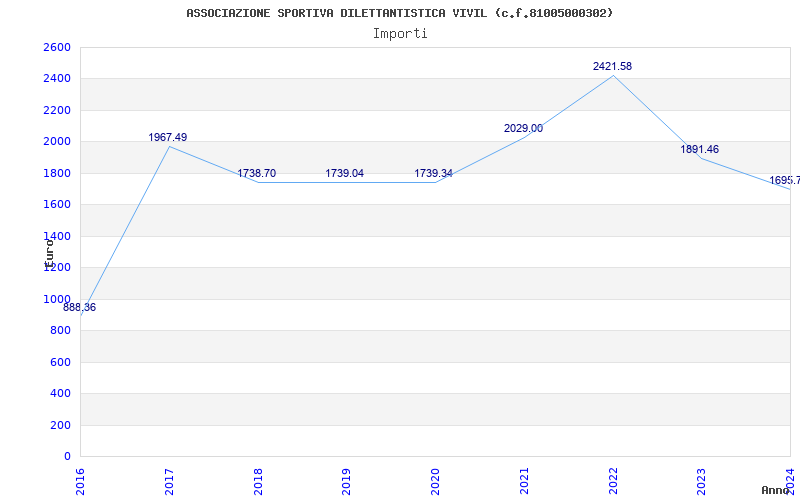Select the 1738.70 value label
Viewport: 800px width, 500px height.
(256, 174)
